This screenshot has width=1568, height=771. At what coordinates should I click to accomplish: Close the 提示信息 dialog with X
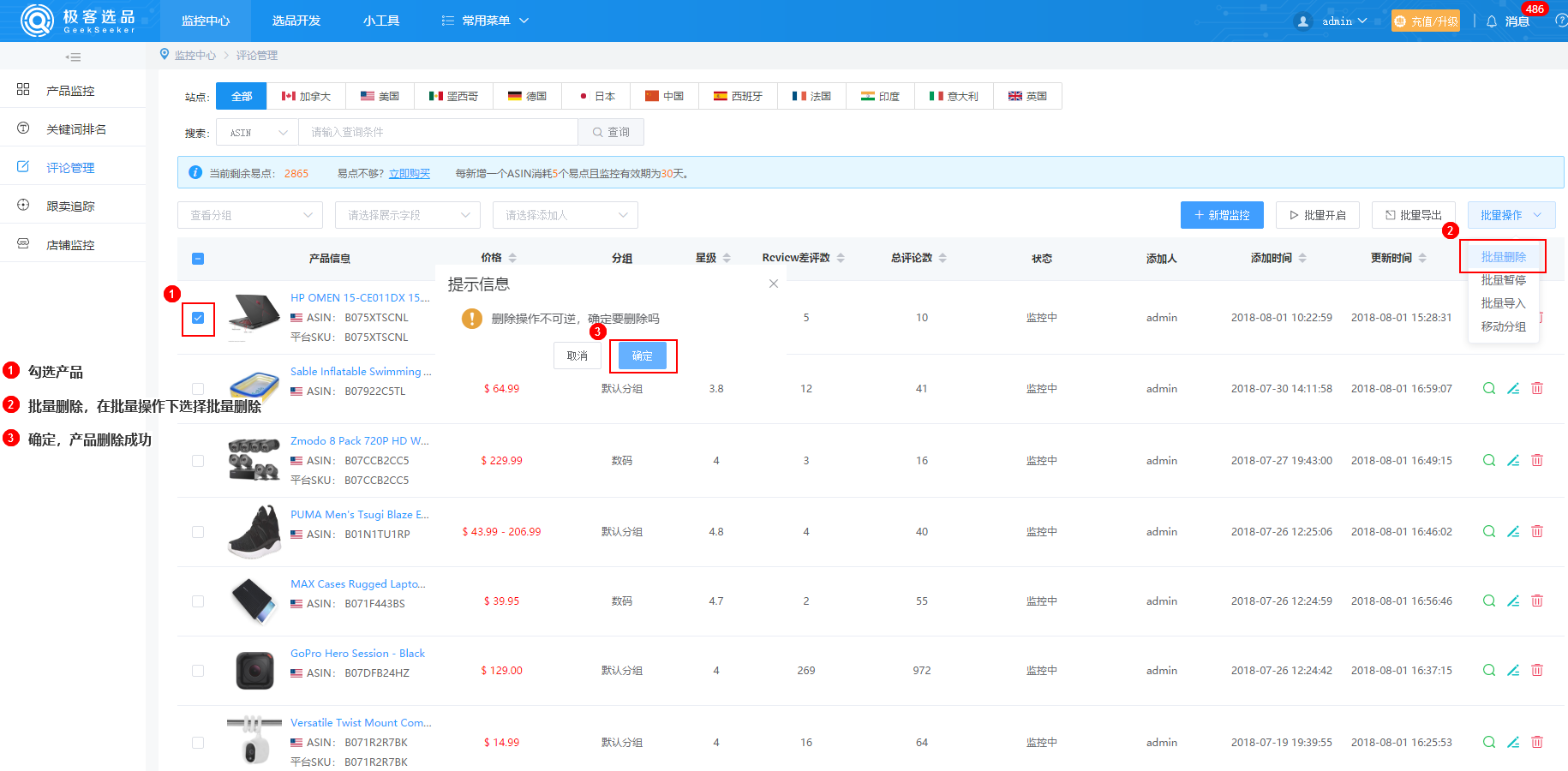click(x=774, y=284)
